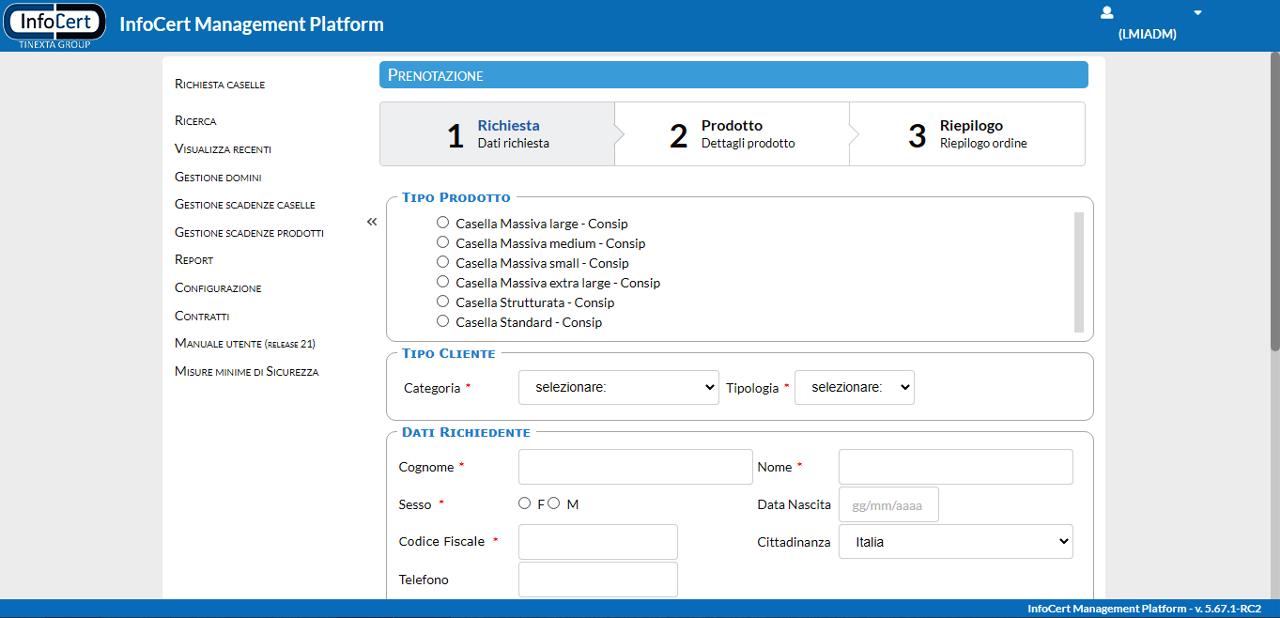
Task: Choose Casella Standard - Consip radio
Action: (x=443, y=322)
